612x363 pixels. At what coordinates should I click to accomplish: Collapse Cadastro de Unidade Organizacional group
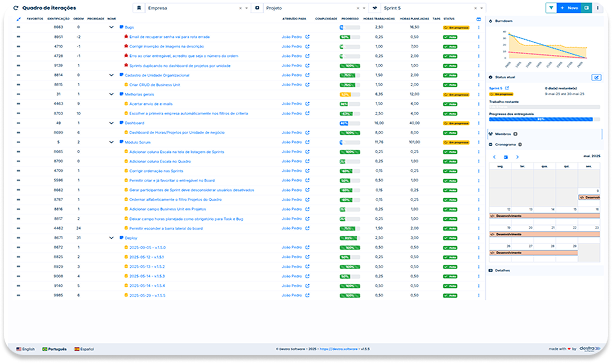click(x=111, y=75)
